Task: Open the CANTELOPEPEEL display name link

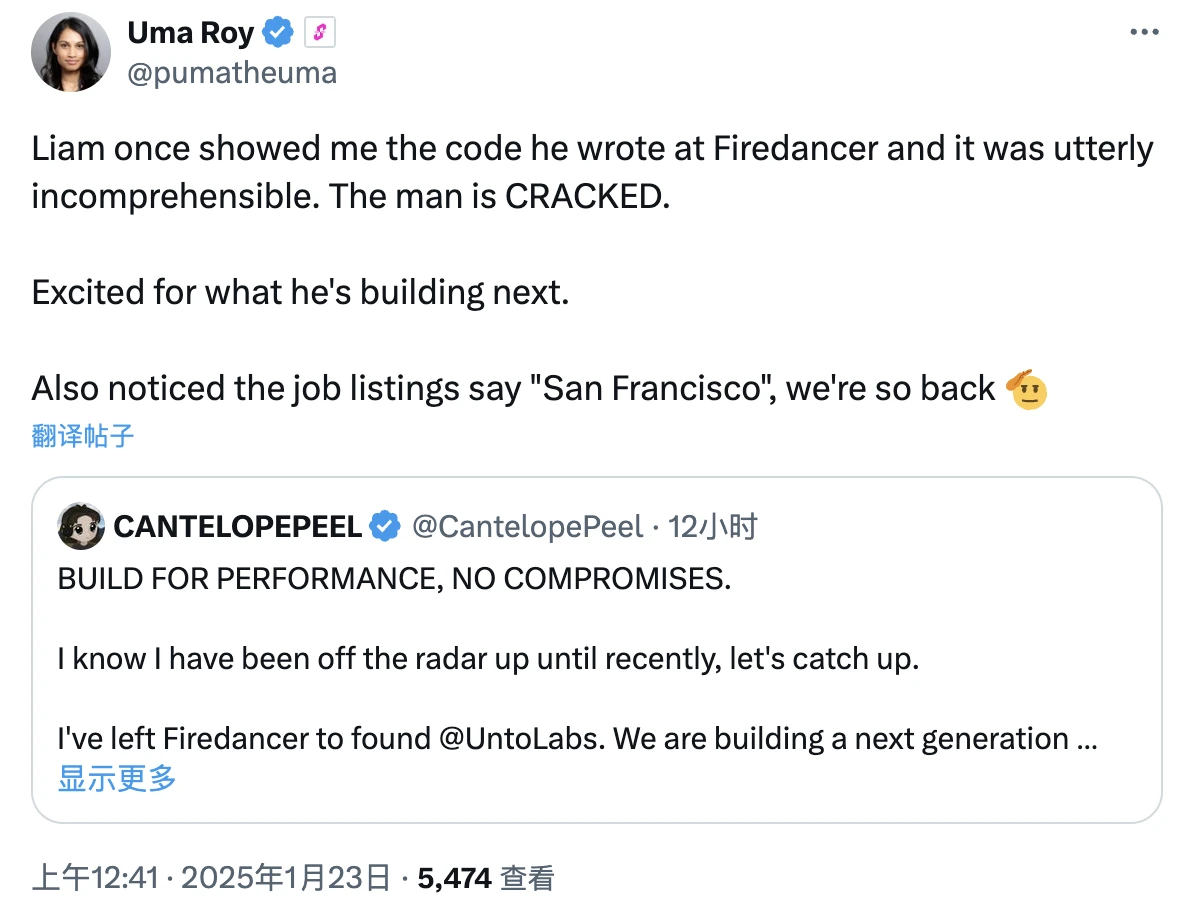Action: (238, 526)
